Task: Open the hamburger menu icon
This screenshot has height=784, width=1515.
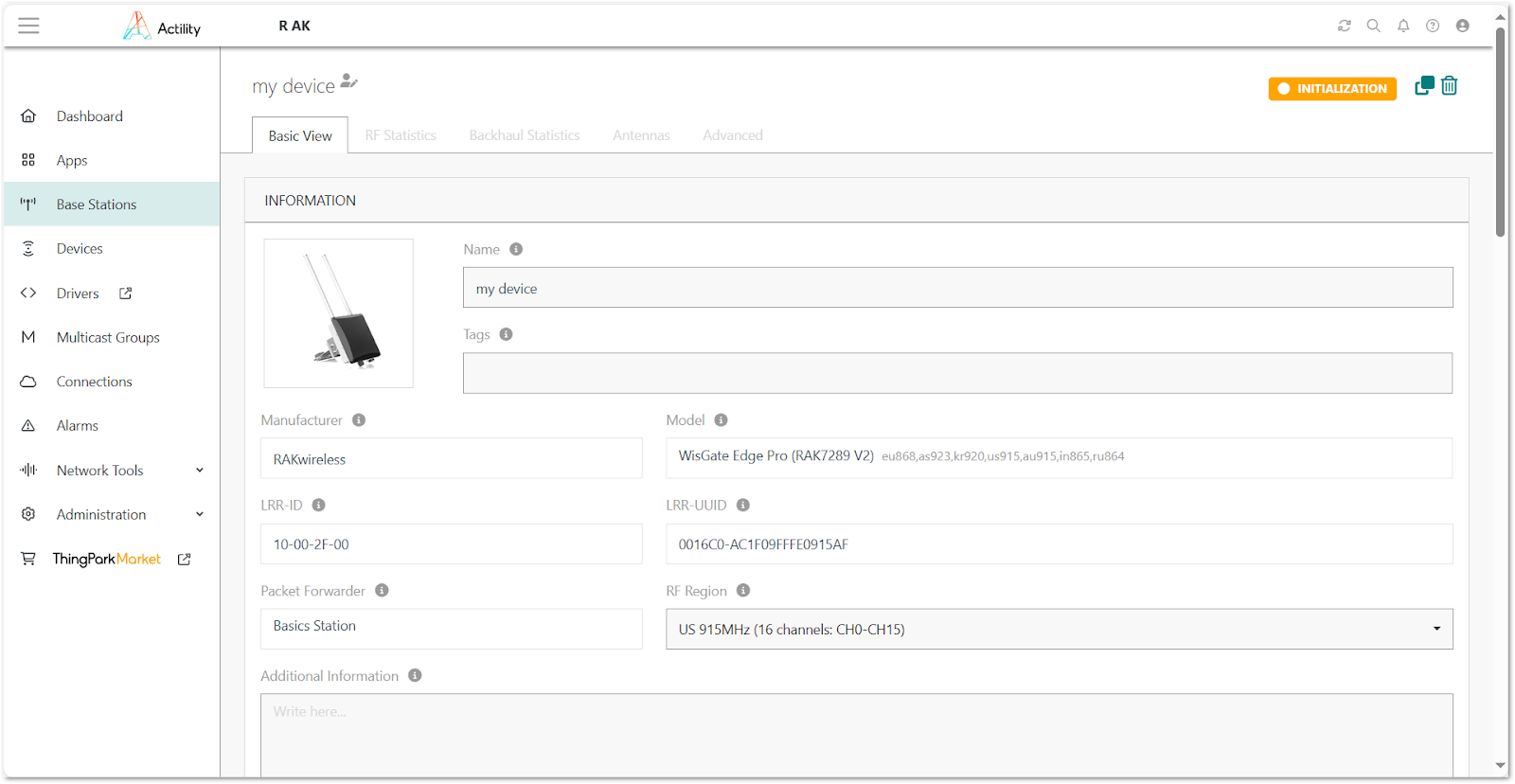Action: coord(28,26)
